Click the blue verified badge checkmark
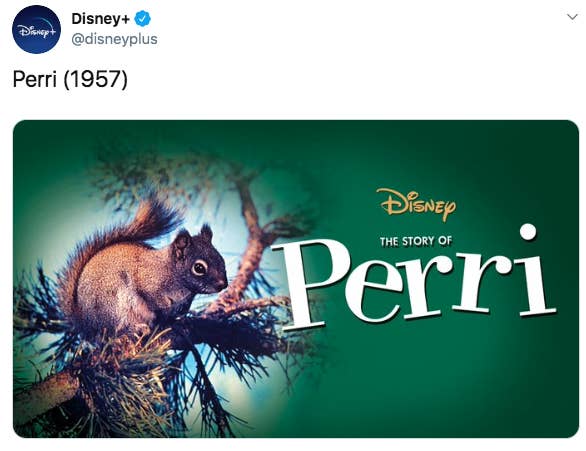Image resolution: width=586 pixels, height=451 pixels. [x=142, y=19]
